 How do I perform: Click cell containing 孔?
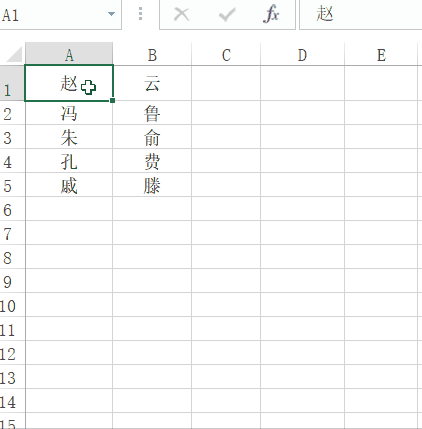(69, 161)
